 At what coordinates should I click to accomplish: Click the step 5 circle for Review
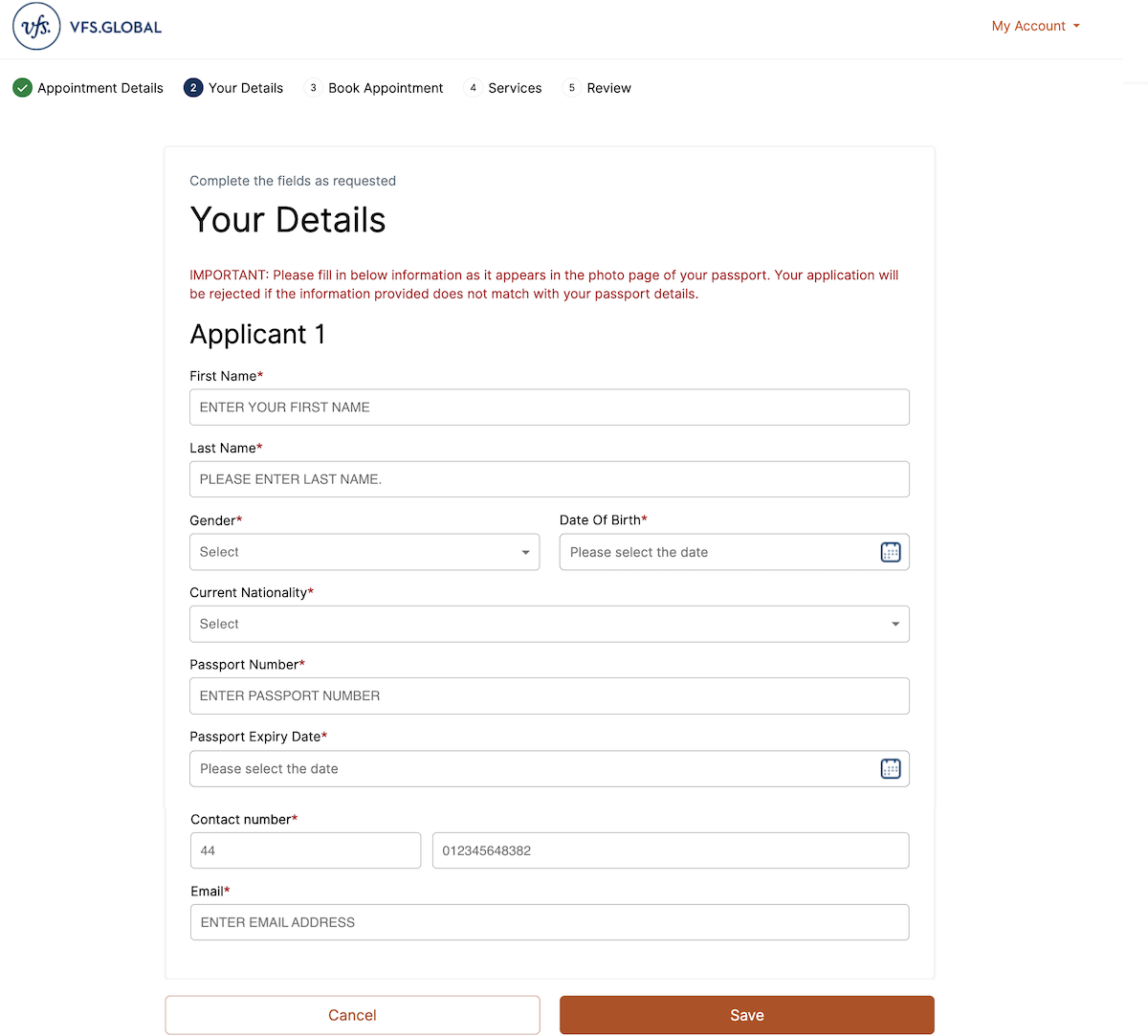pyautogui.click(x=571, y=87)
